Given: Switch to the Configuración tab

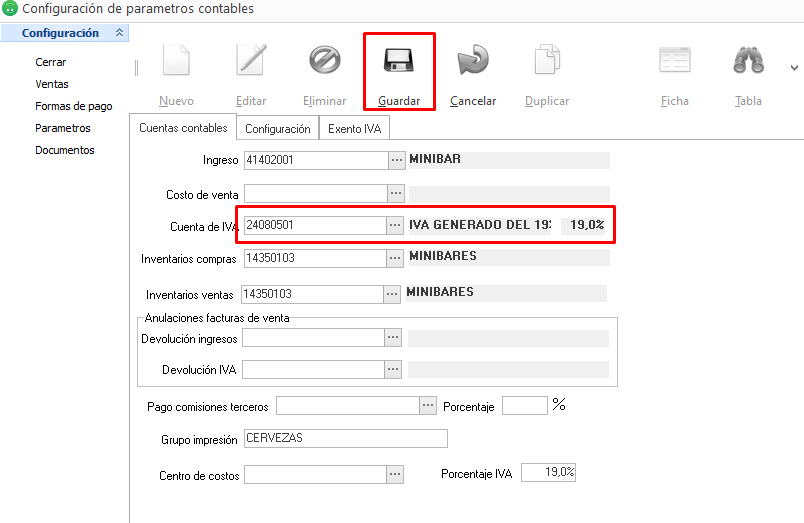Looking at the screenshot, I should click(277, 129).
